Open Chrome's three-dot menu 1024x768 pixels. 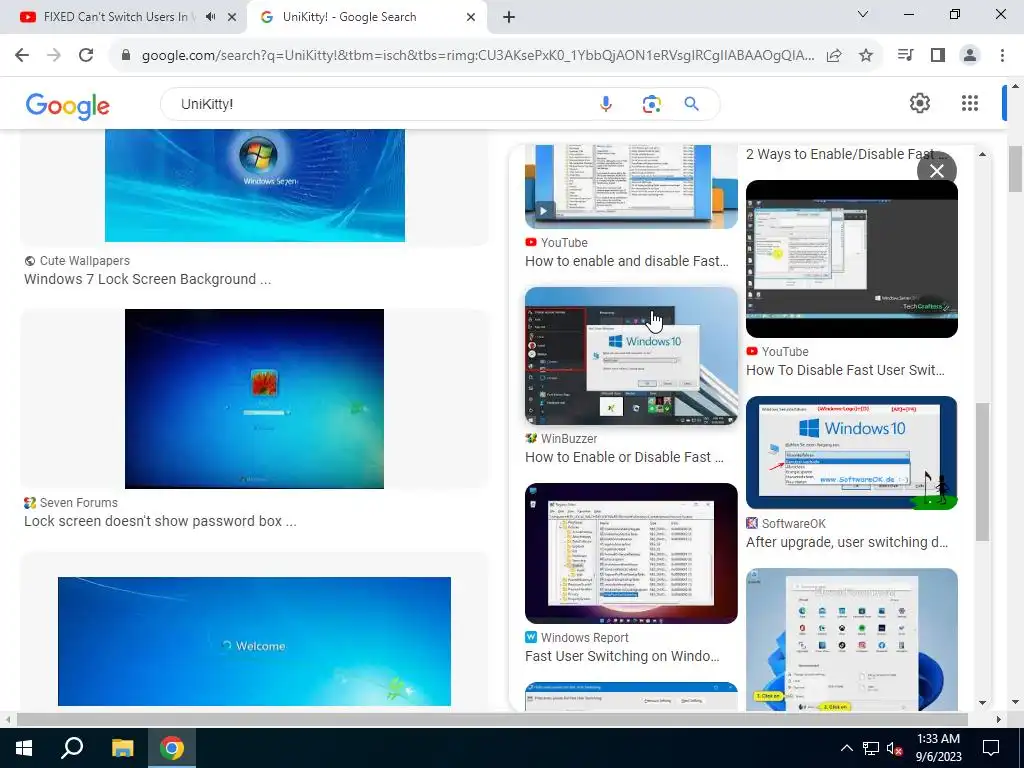coord(1002,56)
